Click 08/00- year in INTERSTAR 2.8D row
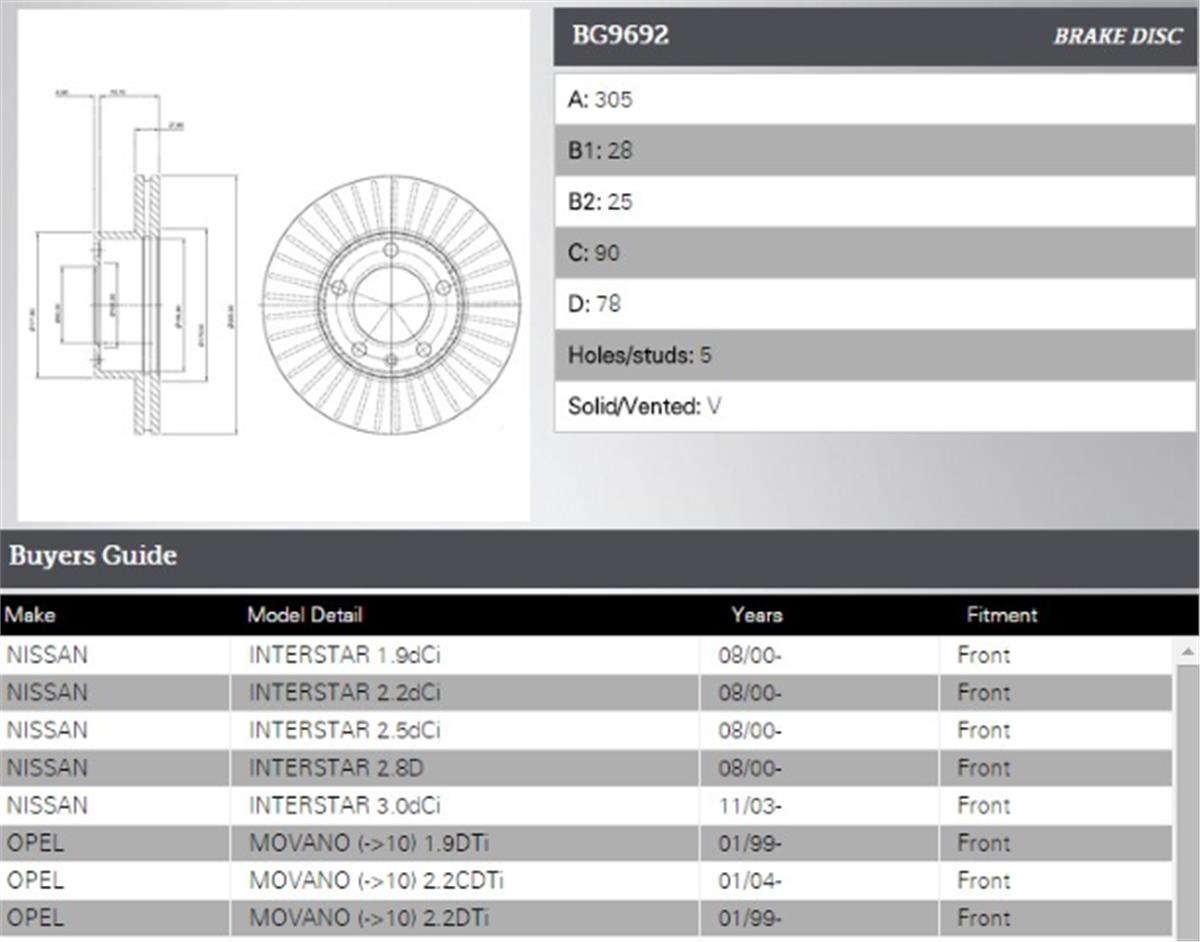The width and height of the screenshot is (1200, 942). 750,768
